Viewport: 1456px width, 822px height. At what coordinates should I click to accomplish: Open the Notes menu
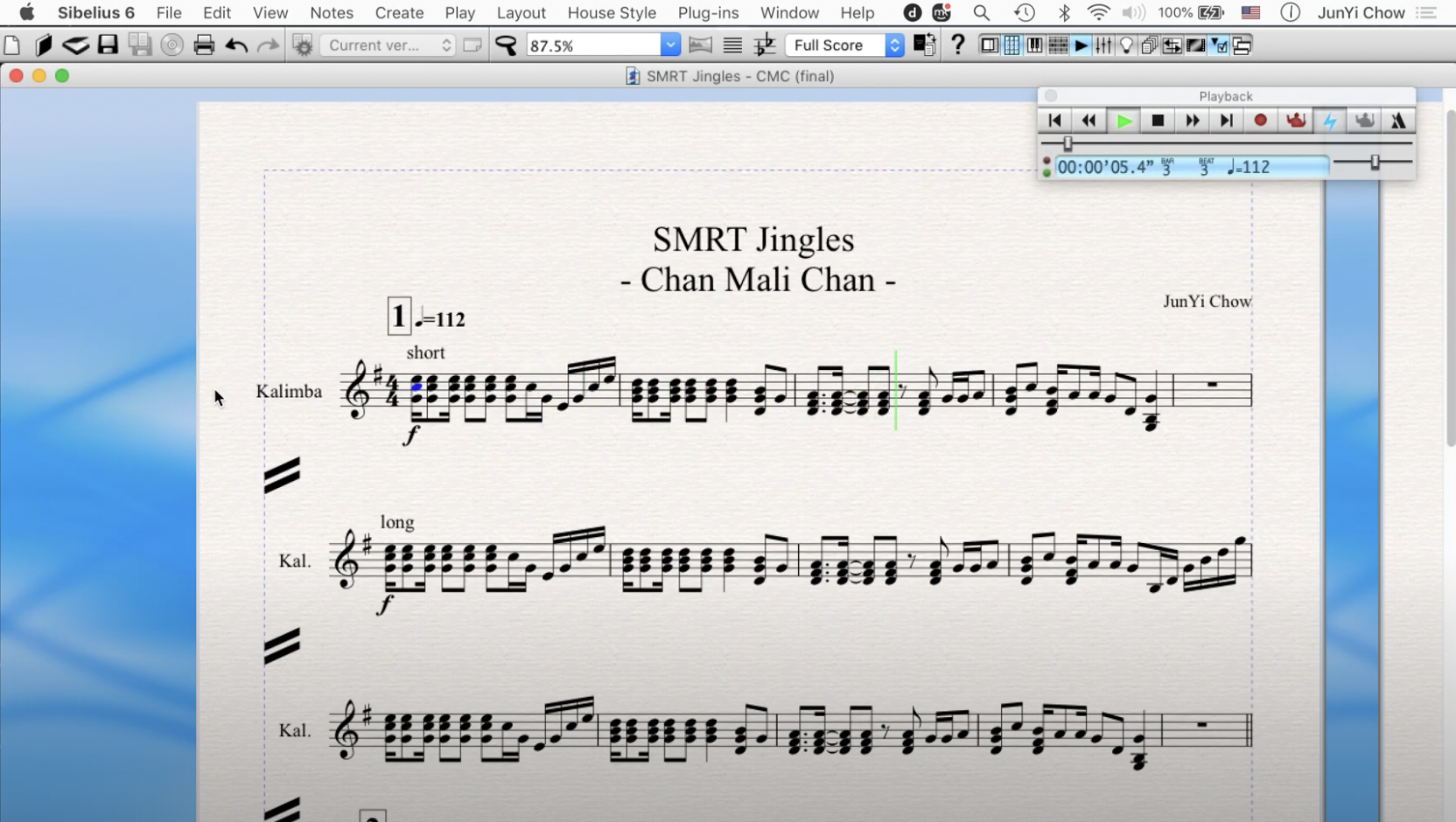coord(332,13)
